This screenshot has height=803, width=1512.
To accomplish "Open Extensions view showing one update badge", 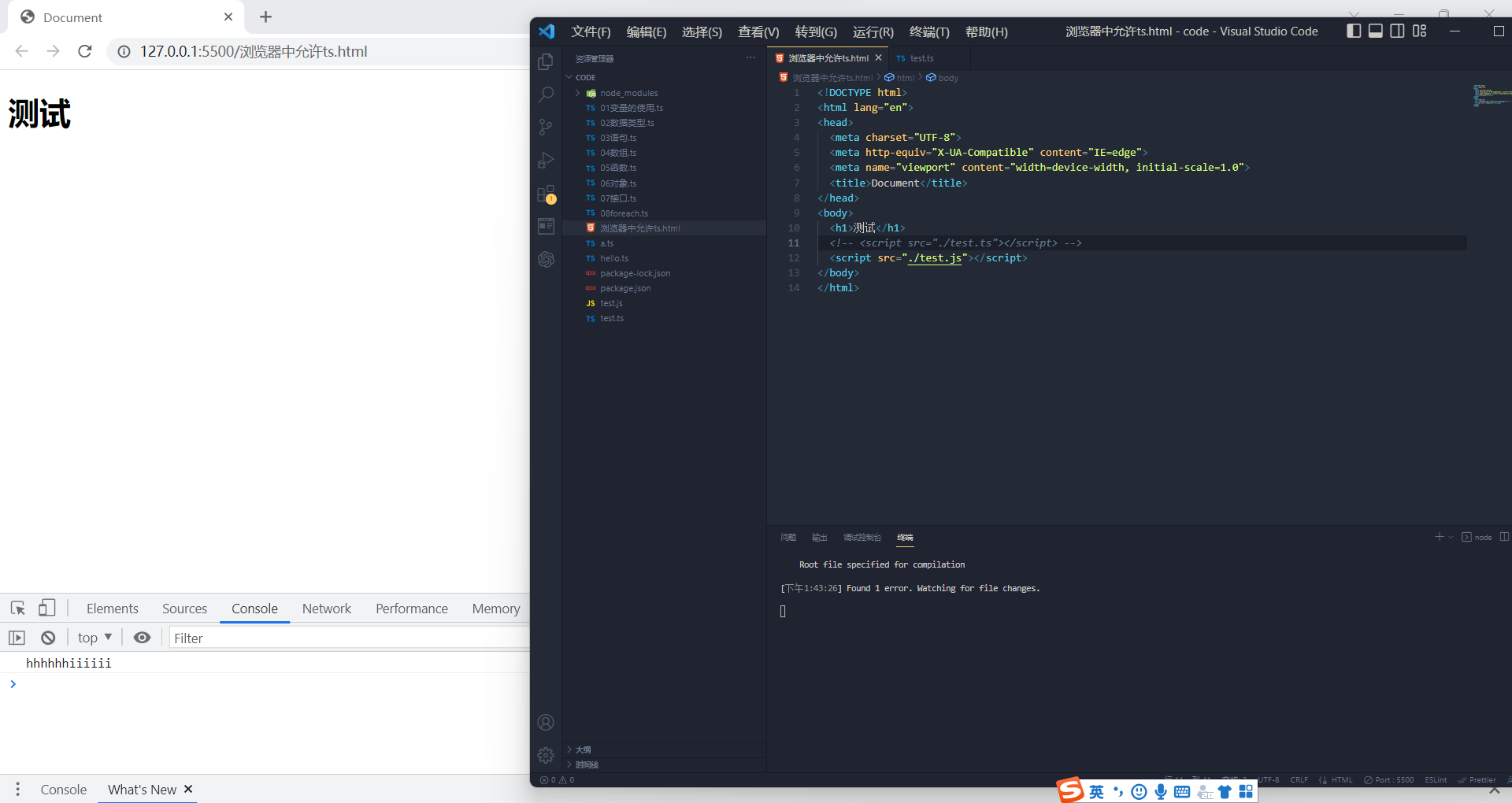I will coord(546,194).
